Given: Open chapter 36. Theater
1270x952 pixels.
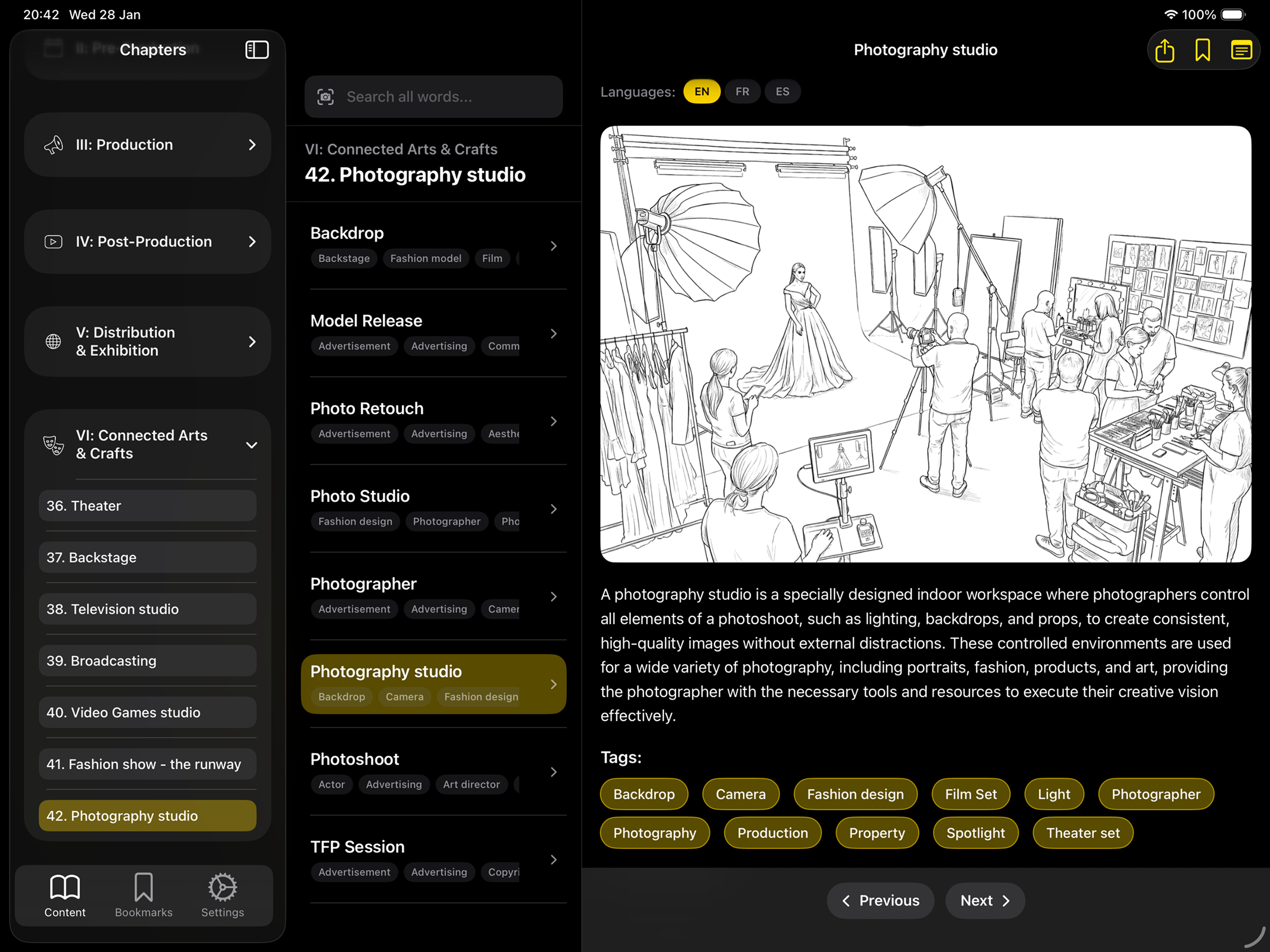Looking at the screenshot, I should 147,506.
